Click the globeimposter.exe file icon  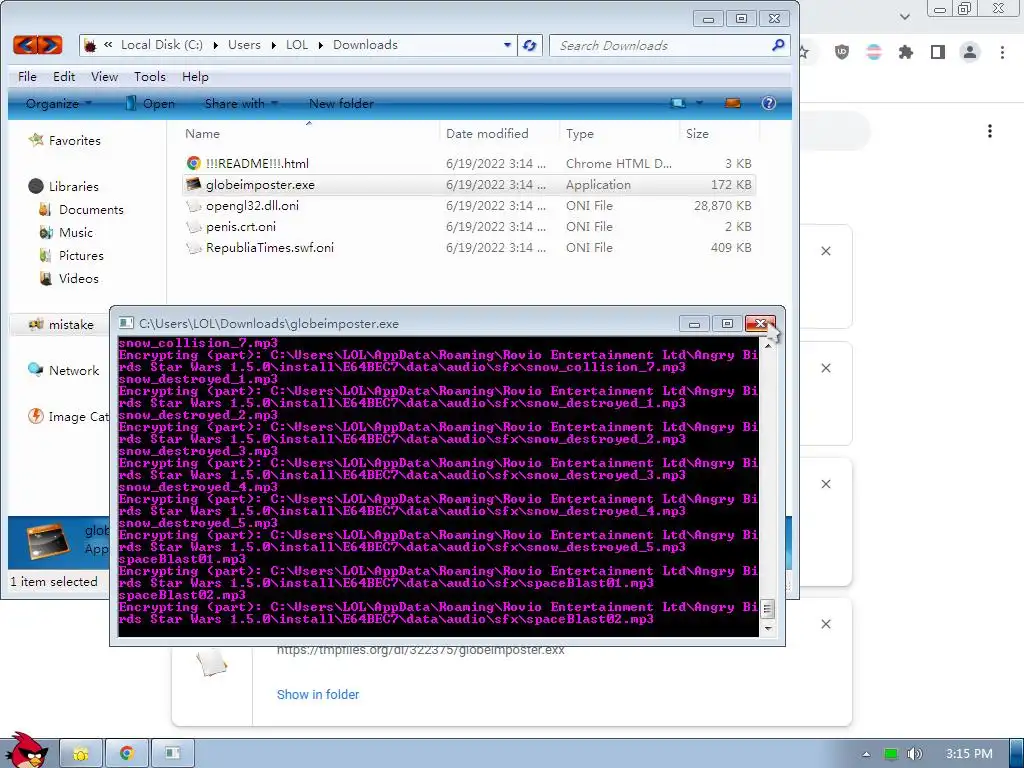[193, 184]
